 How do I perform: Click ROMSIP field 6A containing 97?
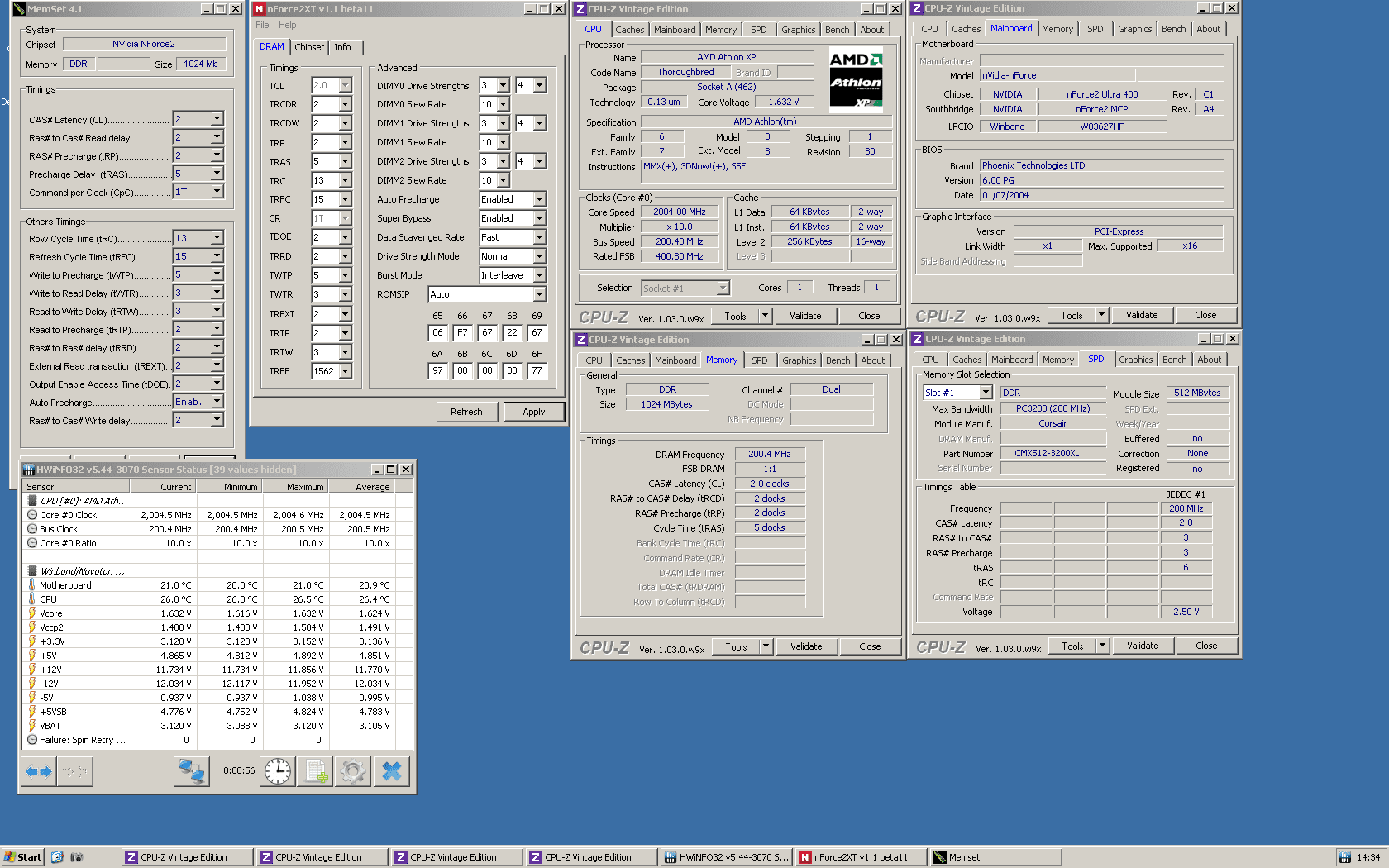coord(437,370)
